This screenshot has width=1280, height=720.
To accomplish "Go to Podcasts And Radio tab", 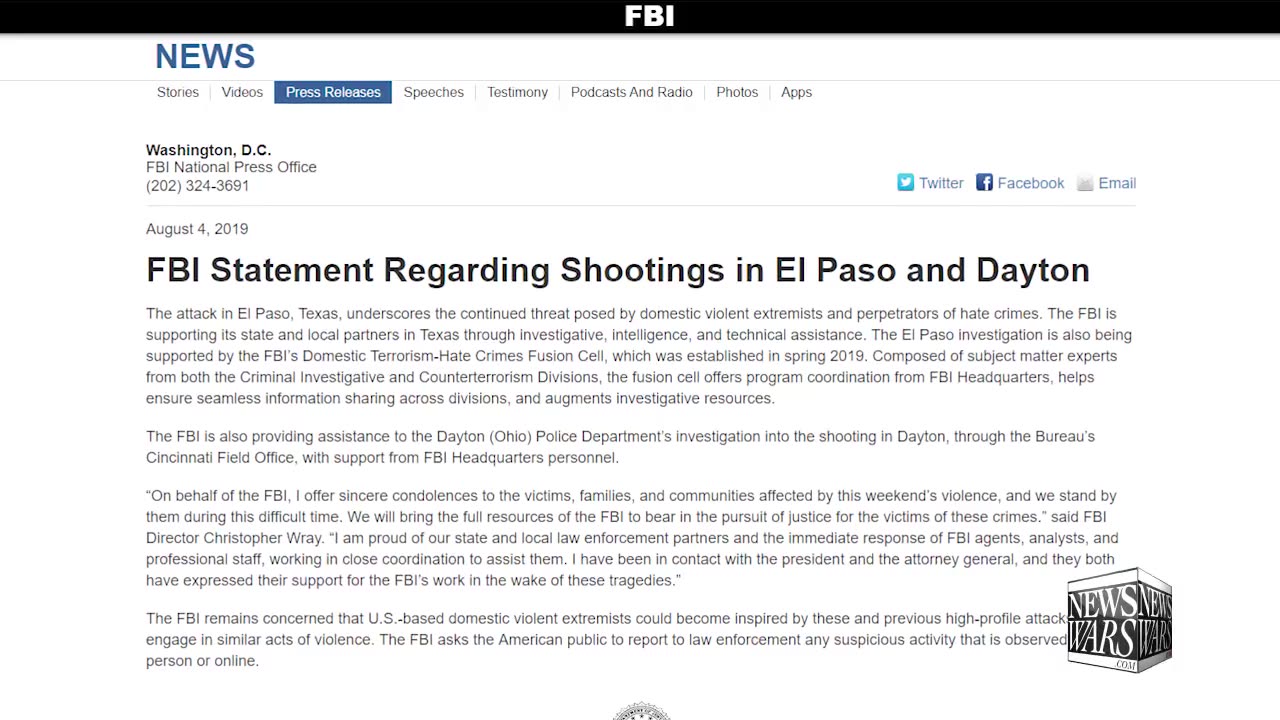I will (x=632, y=92).
